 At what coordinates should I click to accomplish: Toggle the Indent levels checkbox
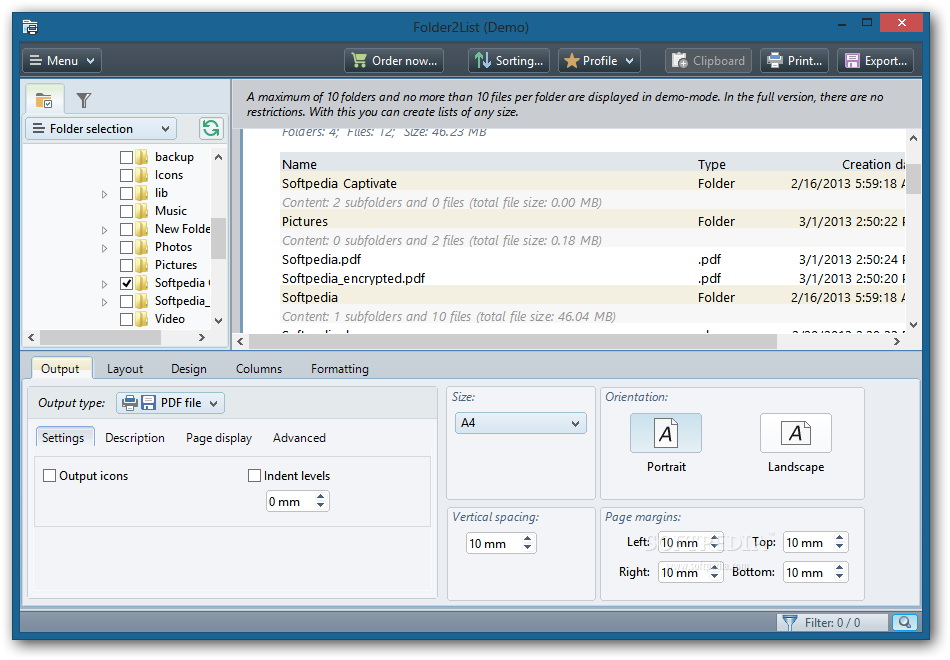click(x=255, y=476)
